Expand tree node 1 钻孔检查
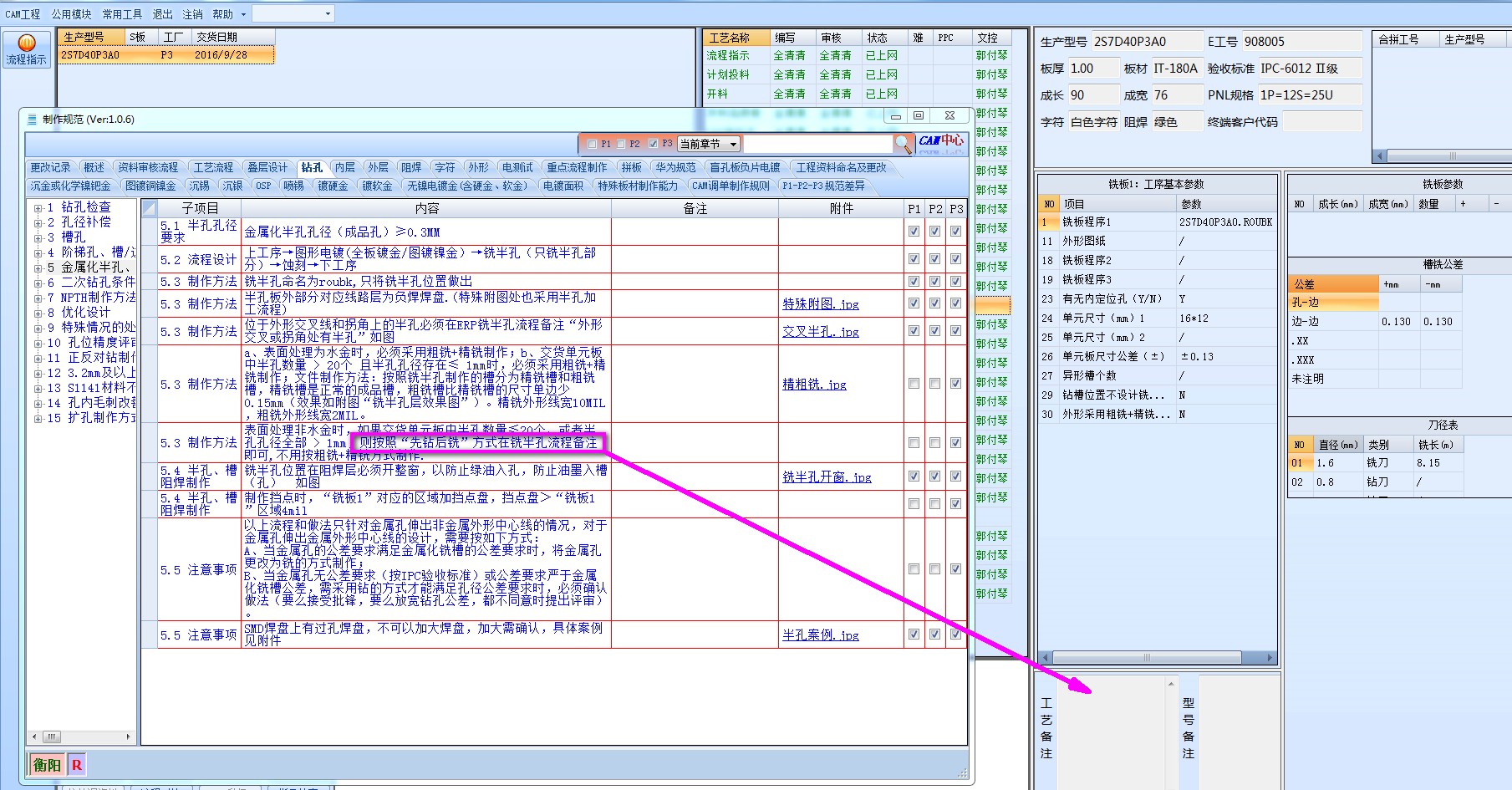The width and height of the screenshot is (1512, 790). coord(38,207)
